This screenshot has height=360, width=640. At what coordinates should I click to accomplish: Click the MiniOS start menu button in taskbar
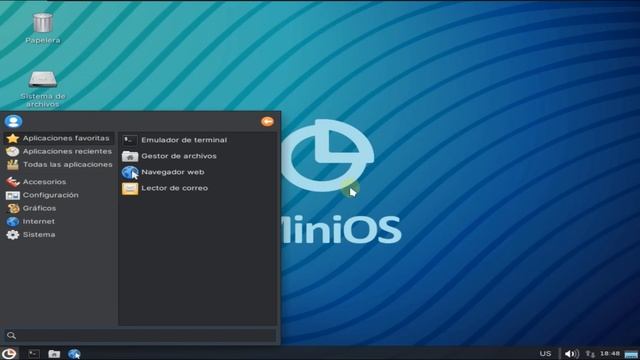(x=9, y=353)
